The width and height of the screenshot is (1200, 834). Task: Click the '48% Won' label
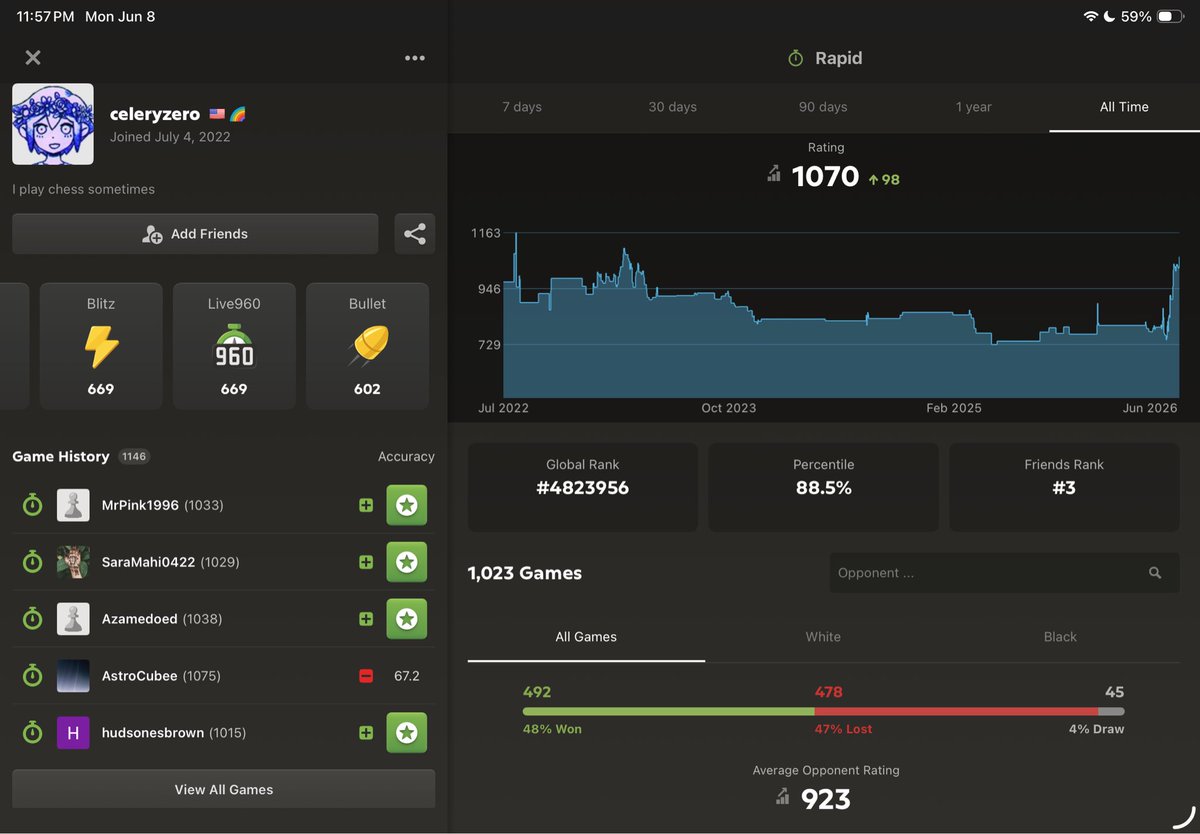pos(552,729)
